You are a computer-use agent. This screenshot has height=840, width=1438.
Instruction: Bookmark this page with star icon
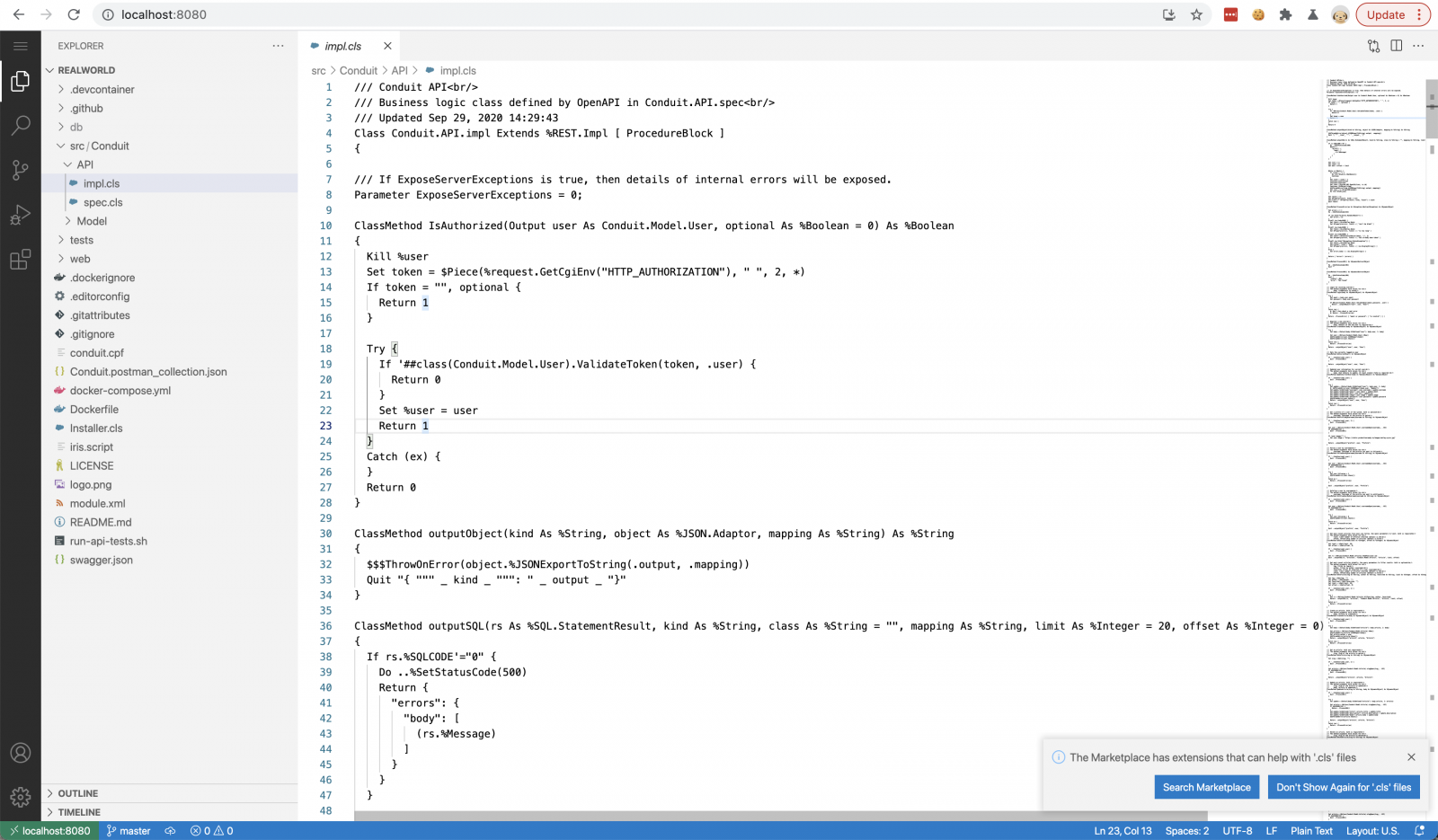point(1196,15)
